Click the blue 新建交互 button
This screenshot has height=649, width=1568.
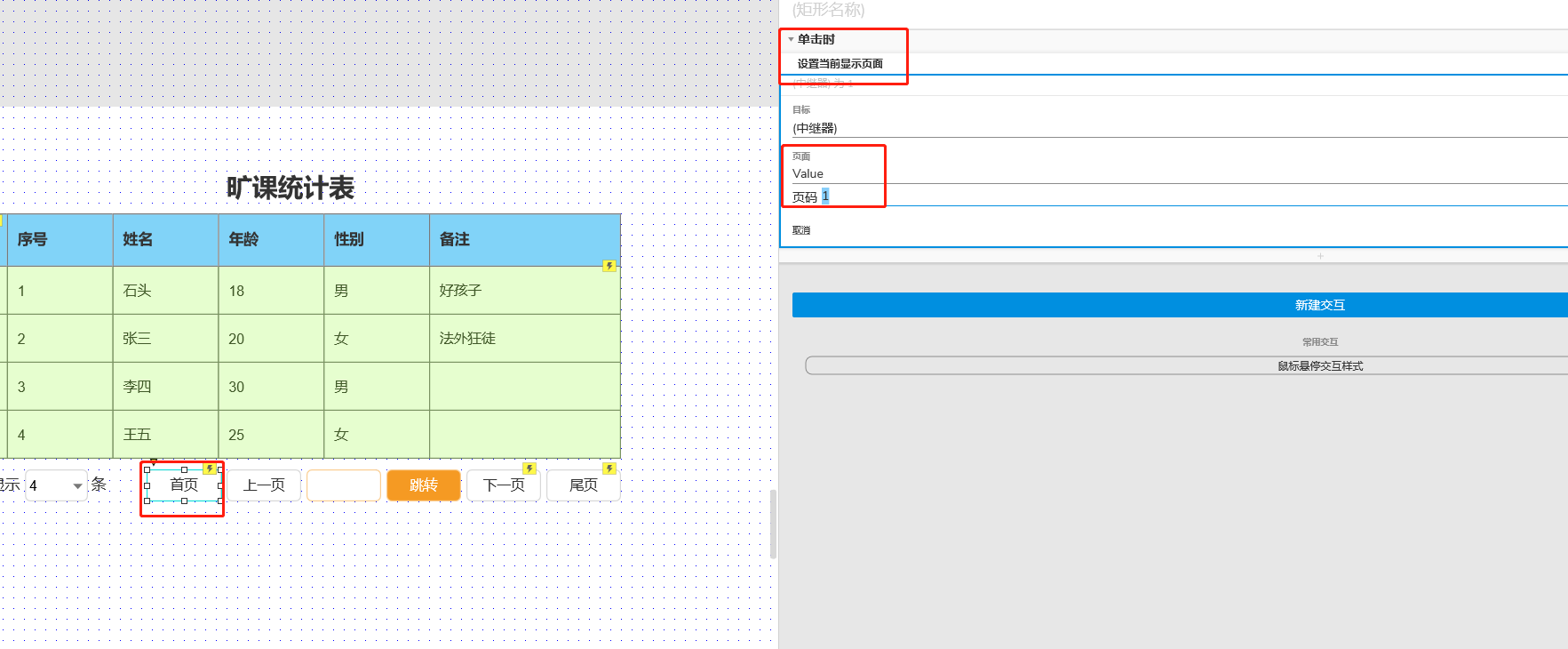click(1180, 305)
